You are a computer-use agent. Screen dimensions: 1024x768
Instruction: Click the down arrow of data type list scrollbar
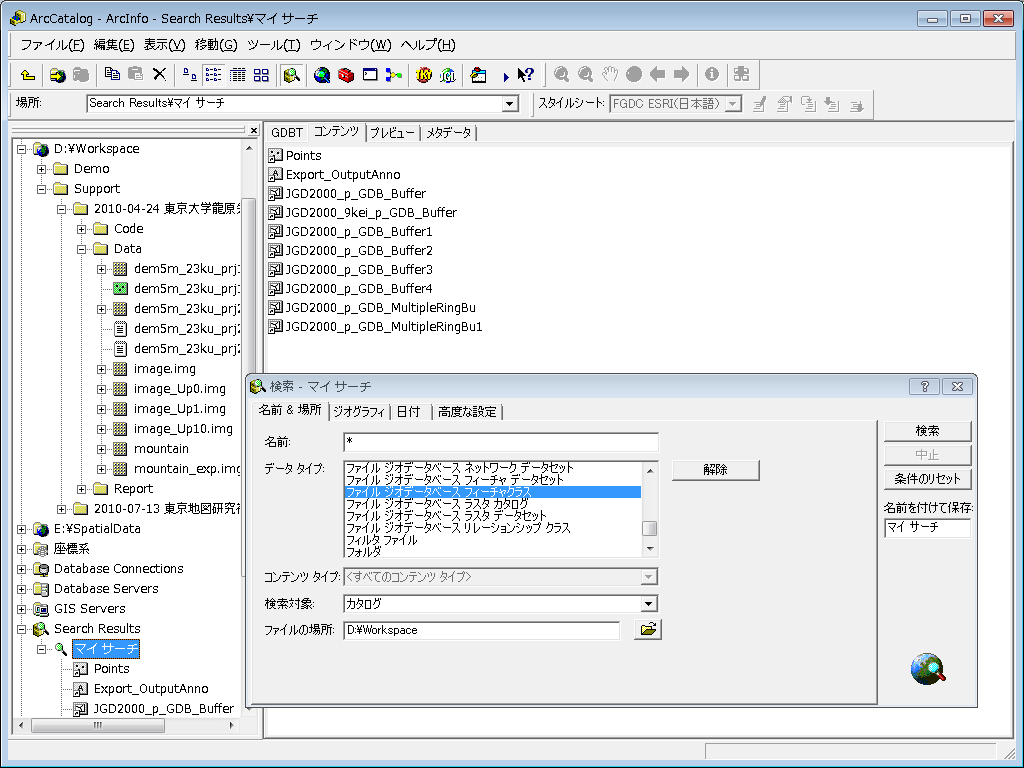point(650,549)
